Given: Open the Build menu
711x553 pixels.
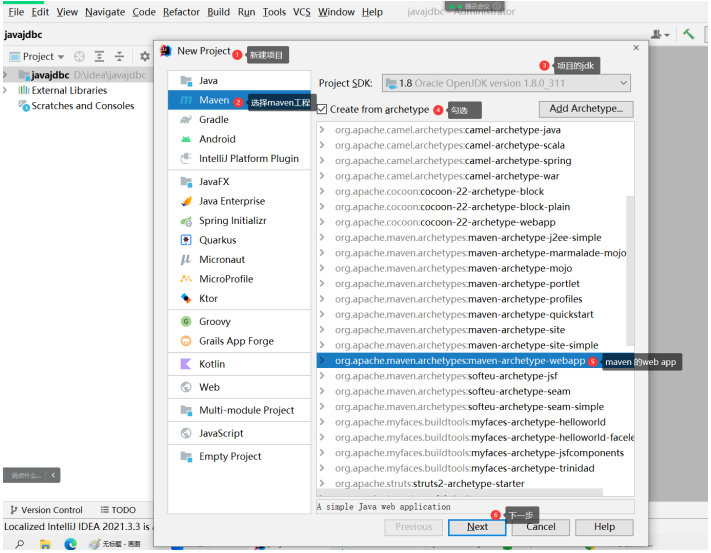Looking at the screenshot, I should 219,12.
